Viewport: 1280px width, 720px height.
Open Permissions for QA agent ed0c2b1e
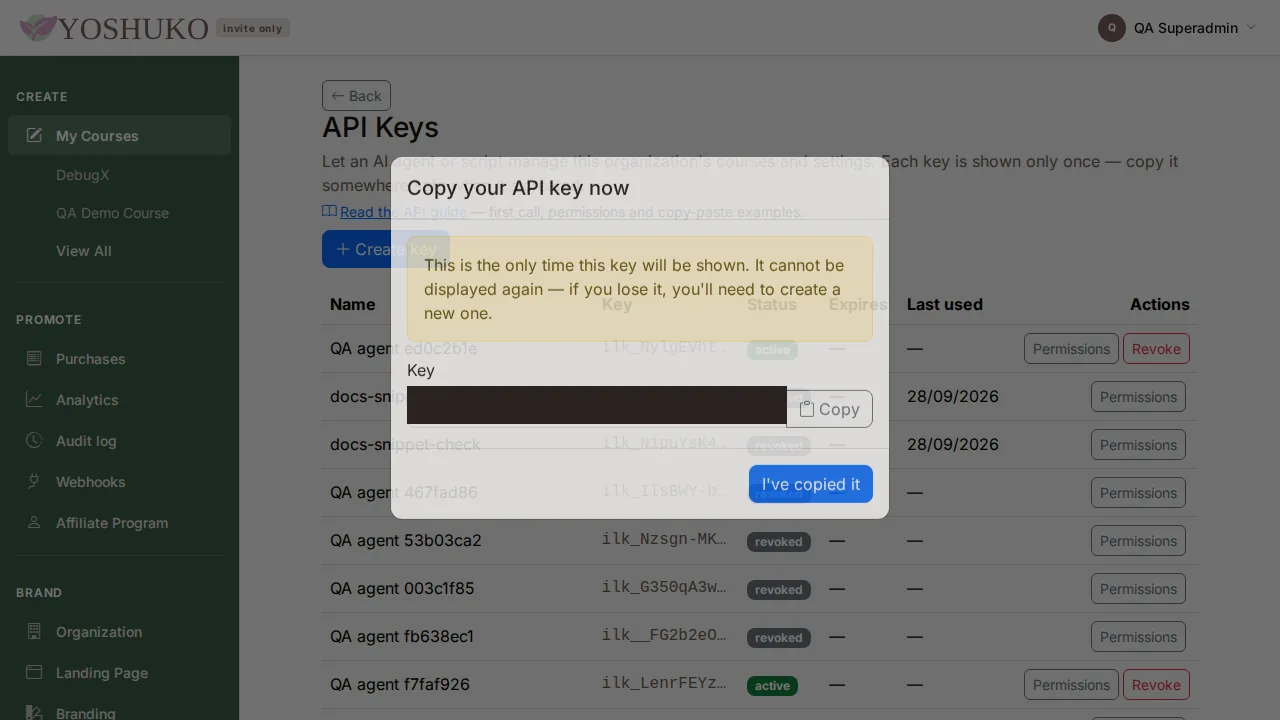[x=1071, y=349]
